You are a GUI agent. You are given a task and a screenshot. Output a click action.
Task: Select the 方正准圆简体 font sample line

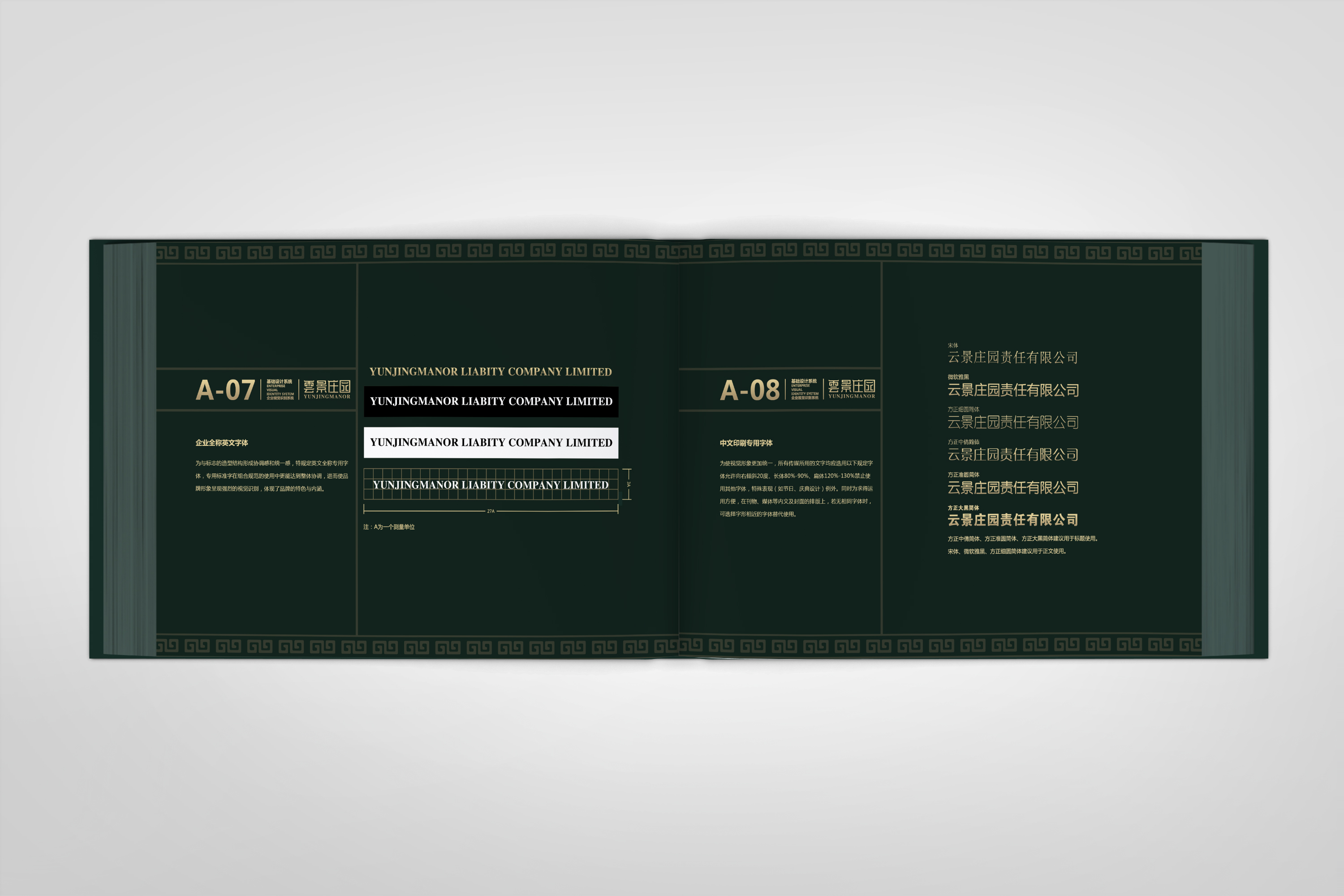pyautogui.click(x=1012, y=487)
